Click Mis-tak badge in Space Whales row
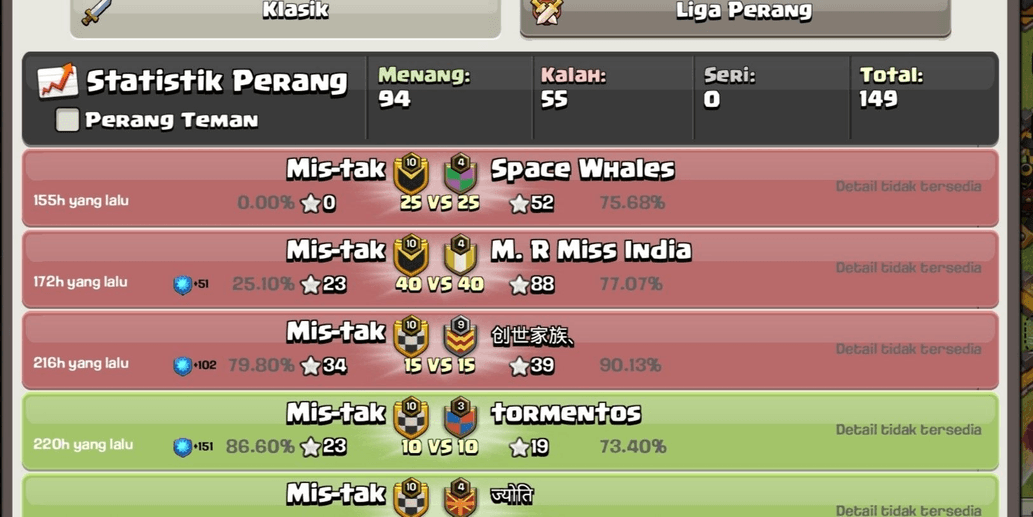 pos(411,174)
